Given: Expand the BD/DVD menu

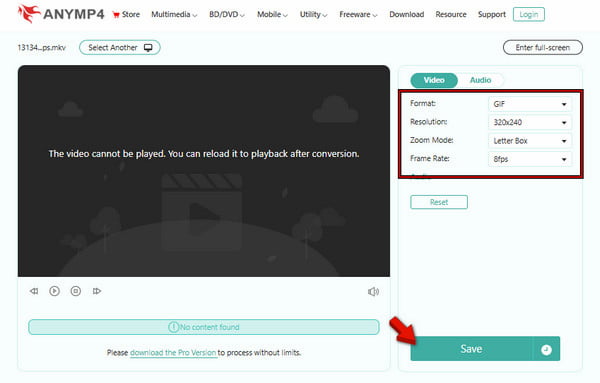Looking at the screenshot, I should (x=227, y=15).
